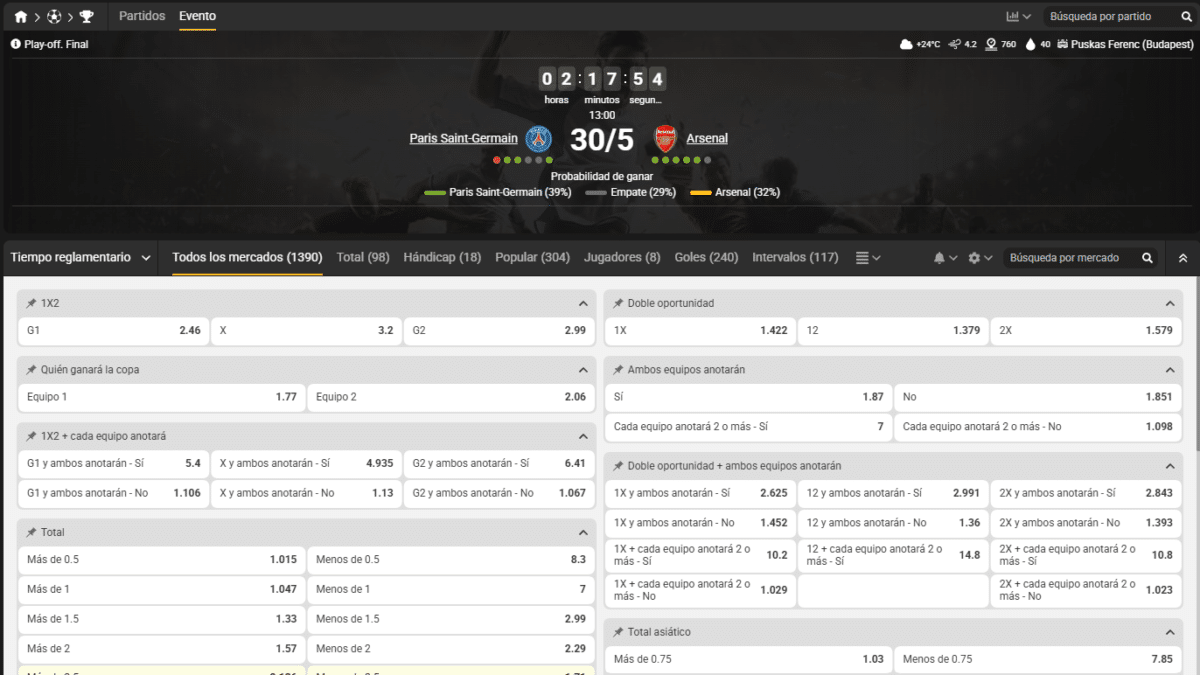Pick Menos de 2 at 2.29
1200x675 pixels.
[x=451, y=650]
